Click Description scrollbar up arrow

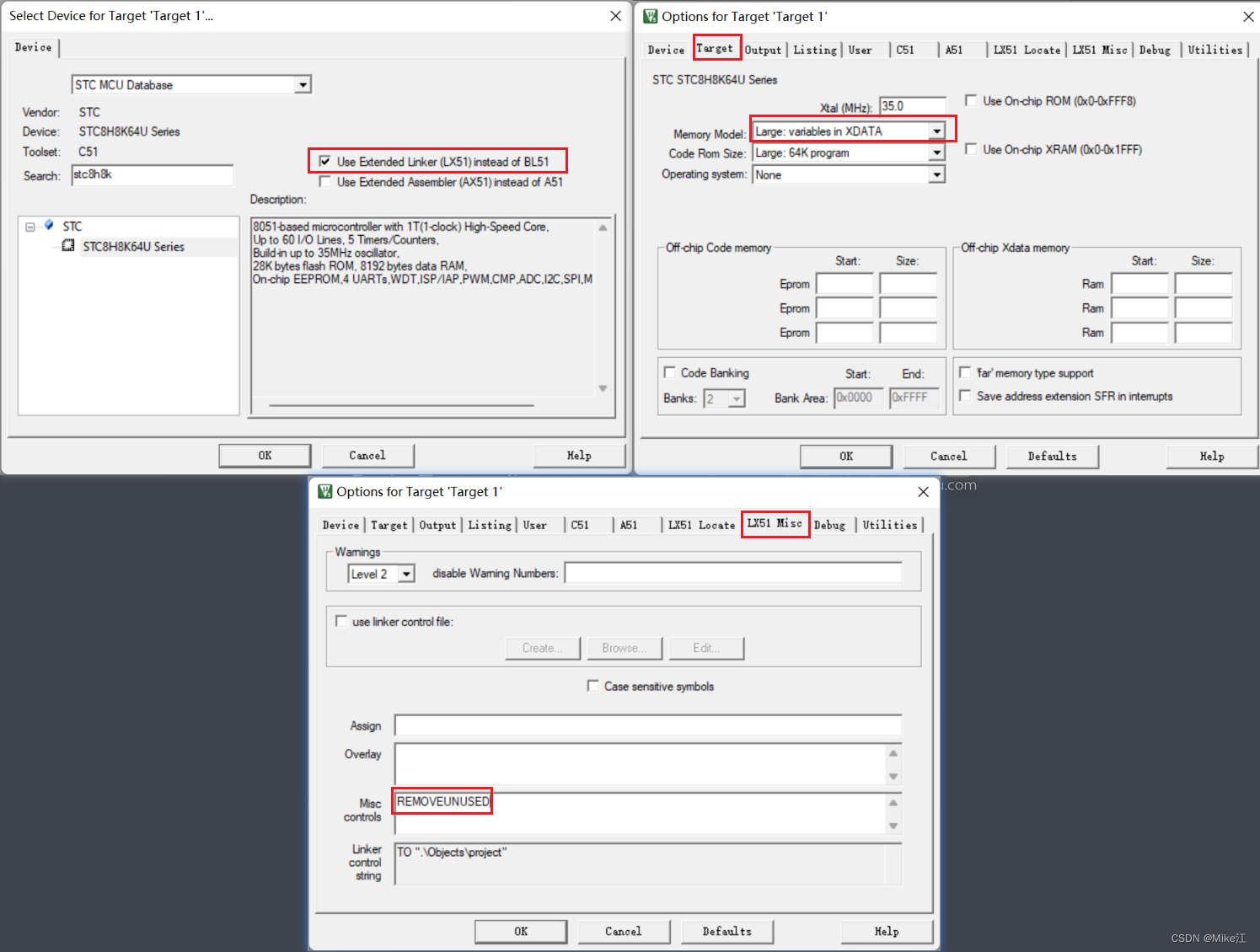603,227
